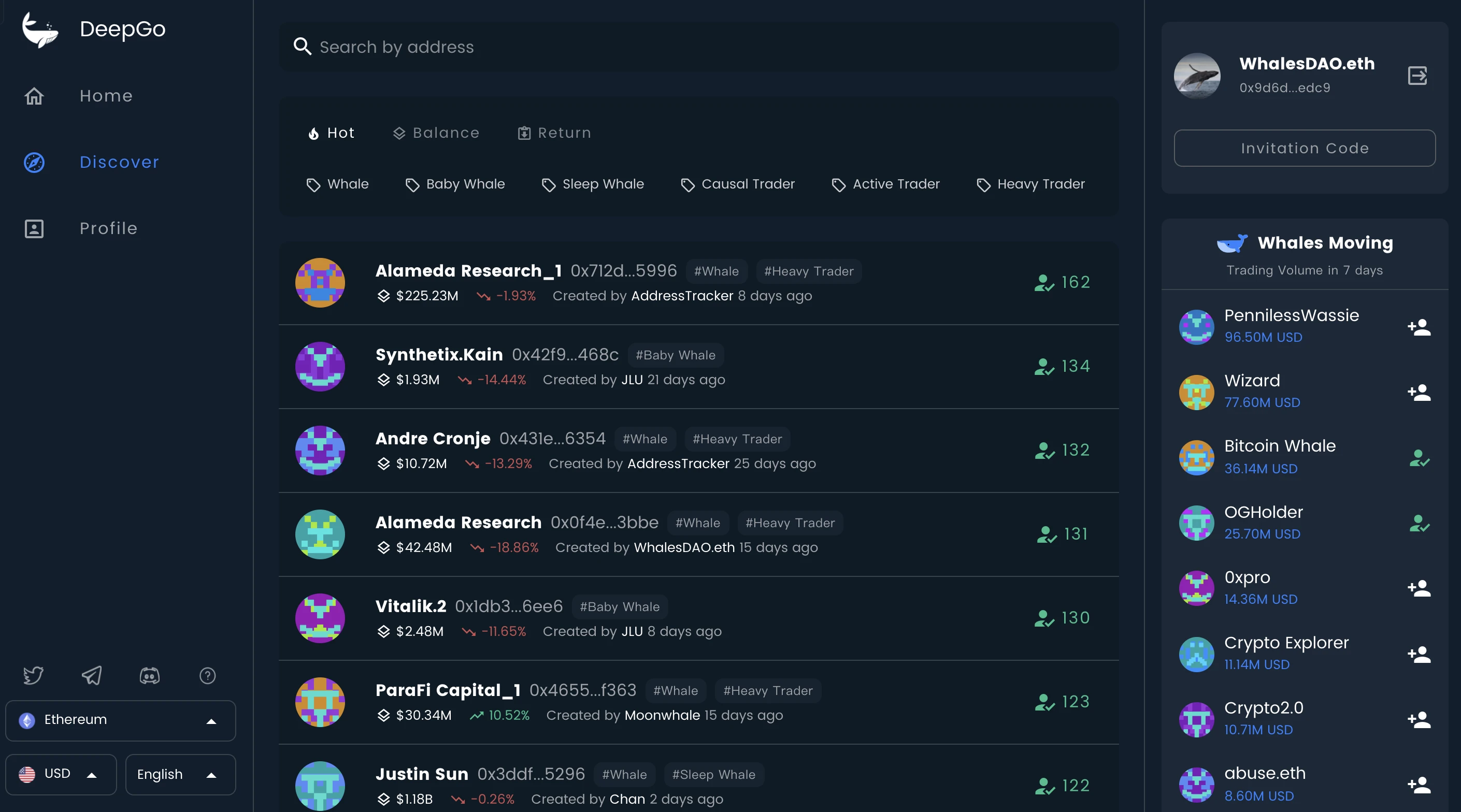Expand the English language dropdown
This screenshot has height=812, width=1461.
[x=180, y=775]
